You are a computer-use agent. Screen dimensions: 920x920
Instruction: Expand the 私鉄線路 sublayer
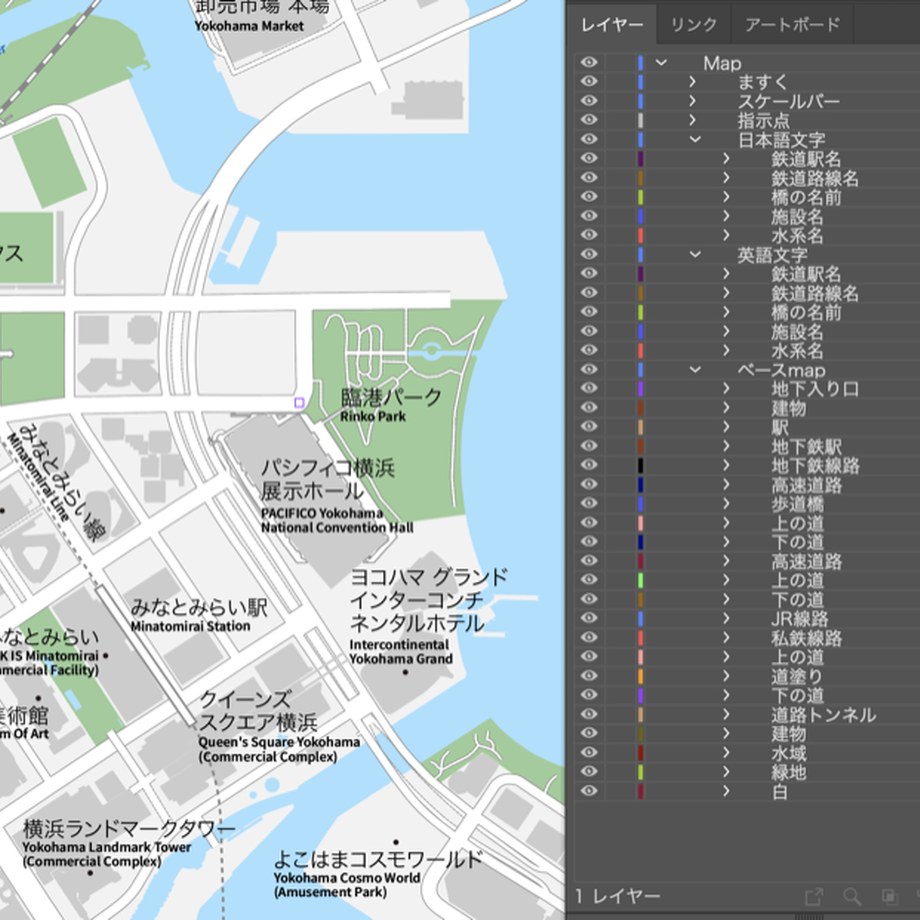coord(726,638)
